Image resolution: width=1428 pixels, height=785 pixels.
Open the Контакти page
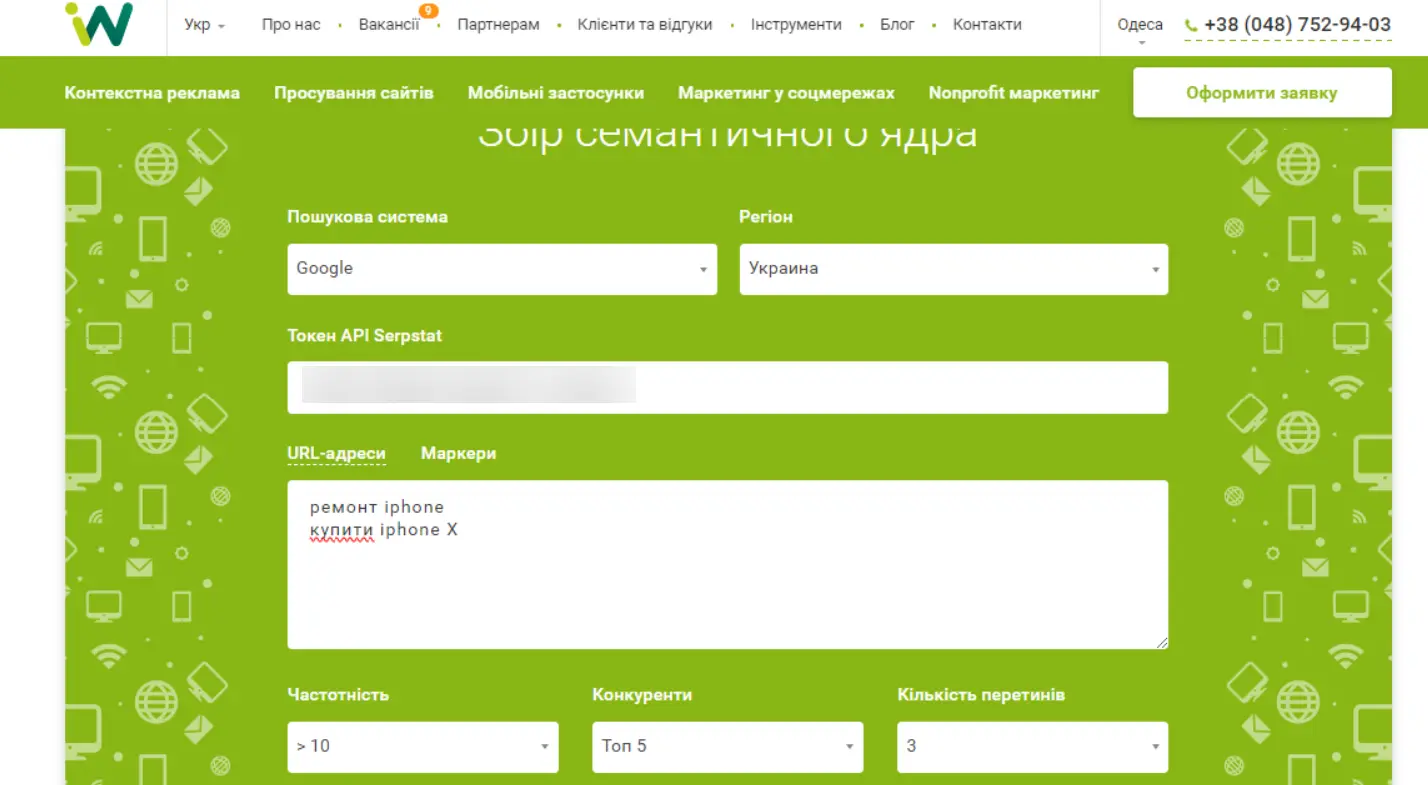pos(987,25)
